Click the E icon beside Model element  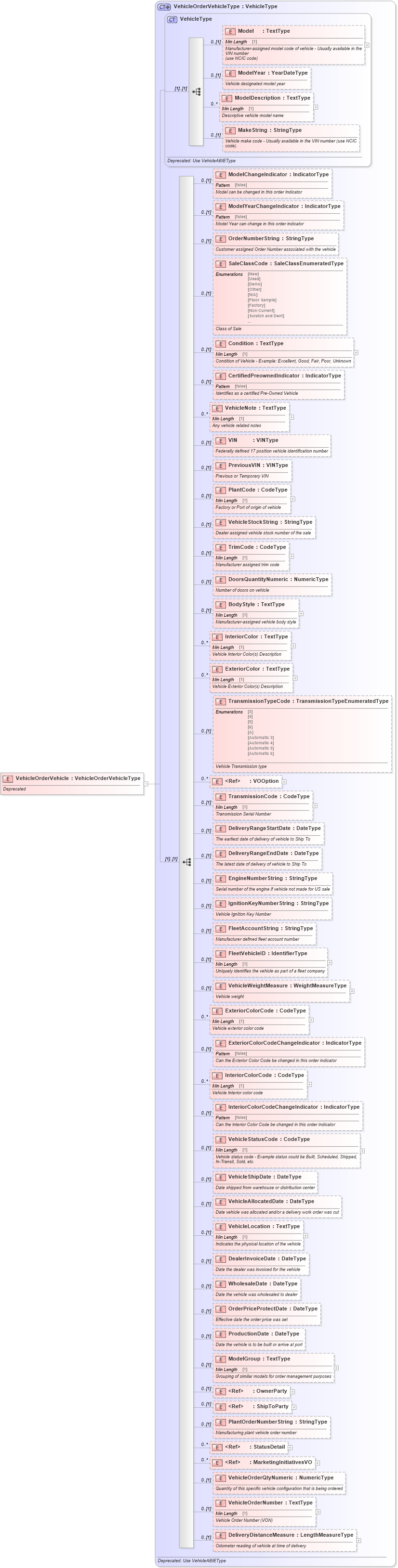230,31
